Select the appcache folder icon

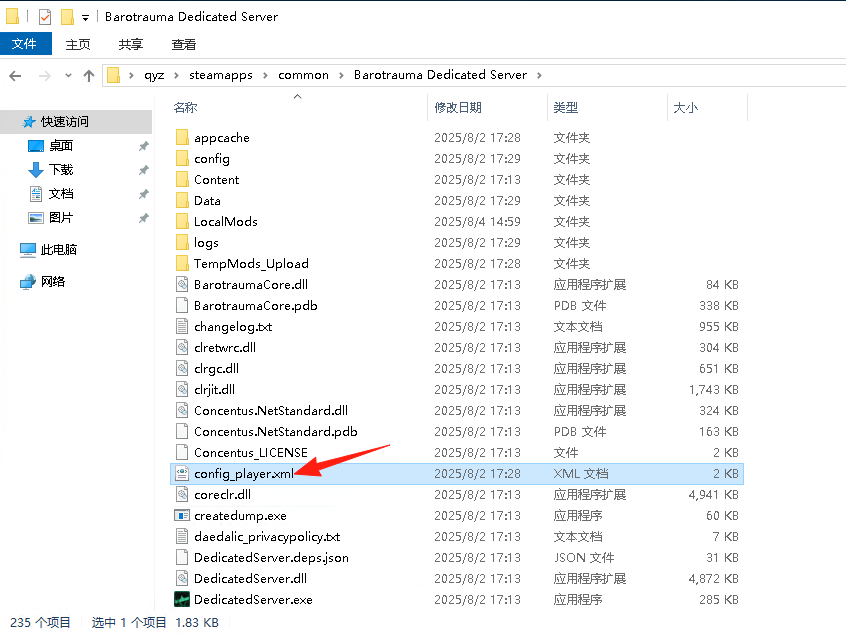(x=182, y=137)
